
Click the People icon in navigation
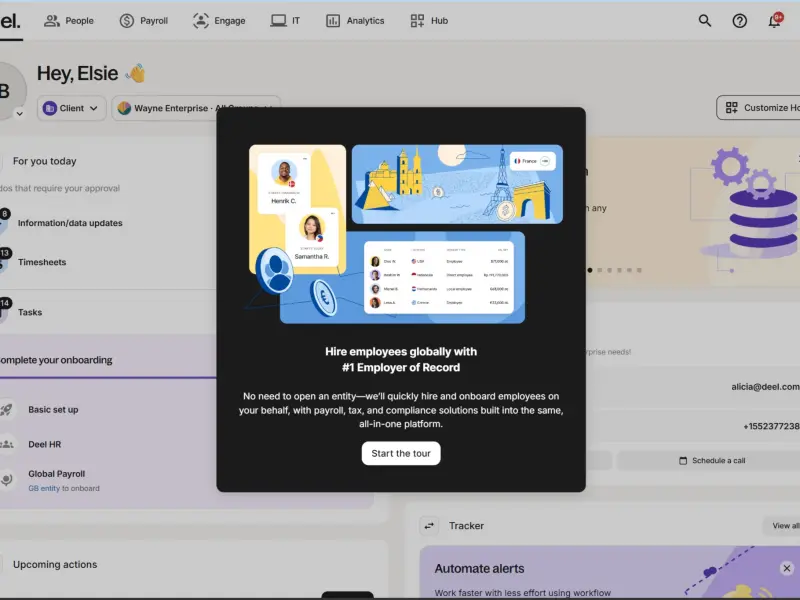click(x=52, y=21)
